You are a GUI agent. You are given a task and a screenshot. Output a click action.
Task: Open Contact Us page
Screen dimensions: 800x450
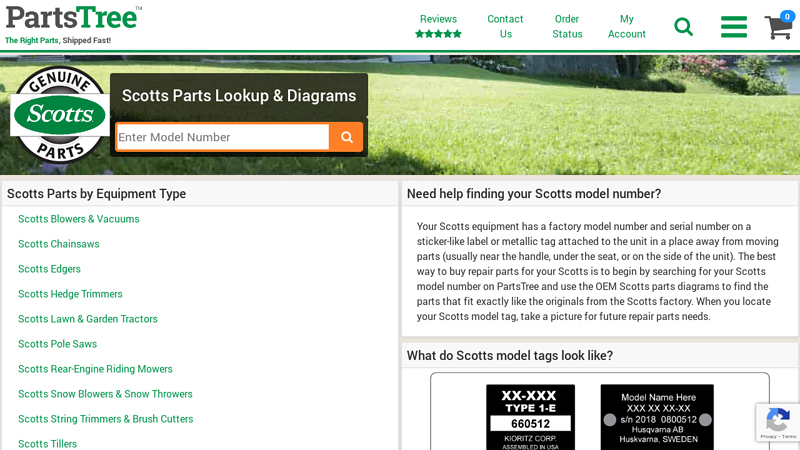pos(505,27)
